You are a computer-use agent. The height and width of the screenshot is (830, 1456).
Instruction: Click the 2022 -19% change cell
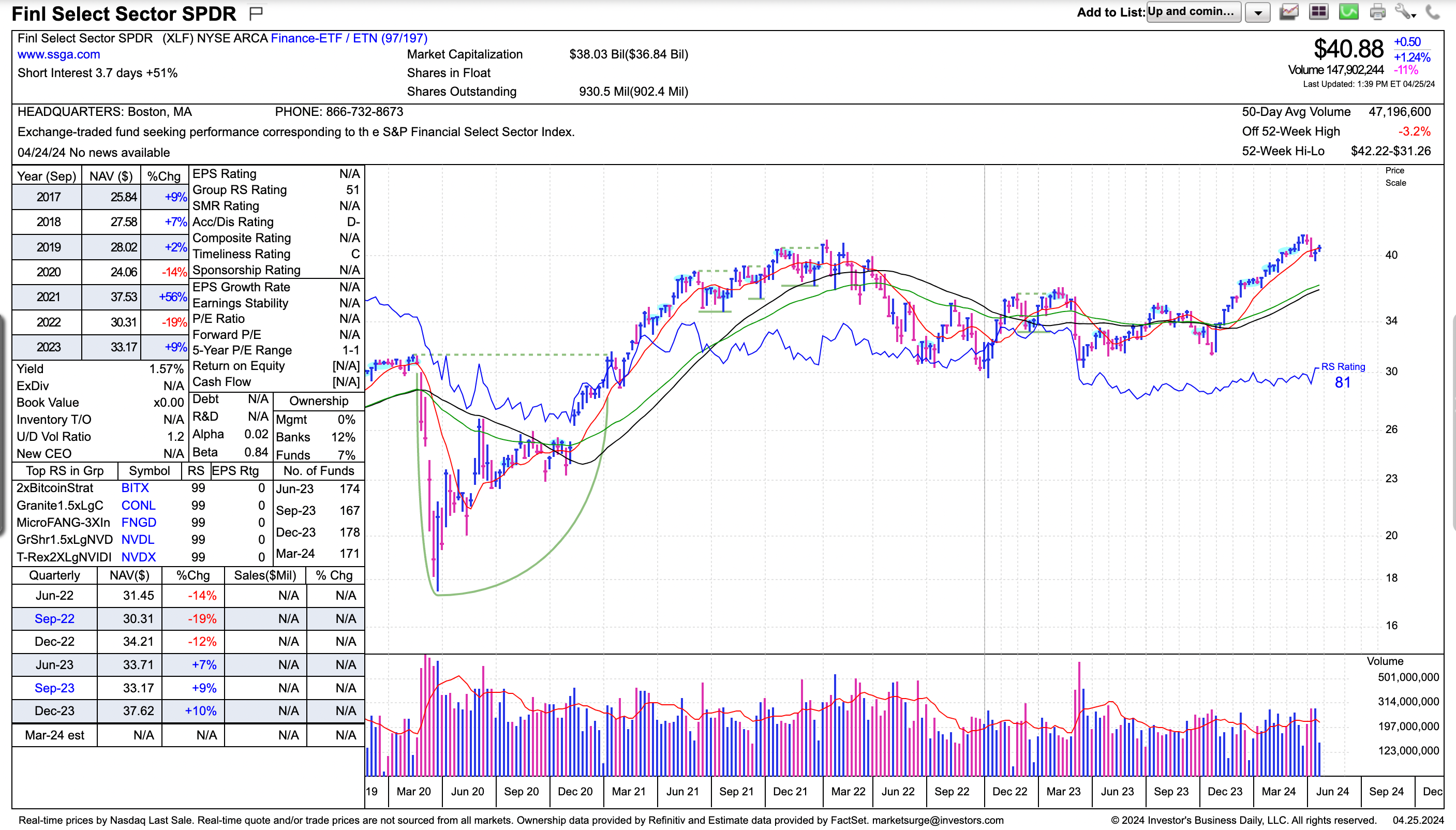174,323
